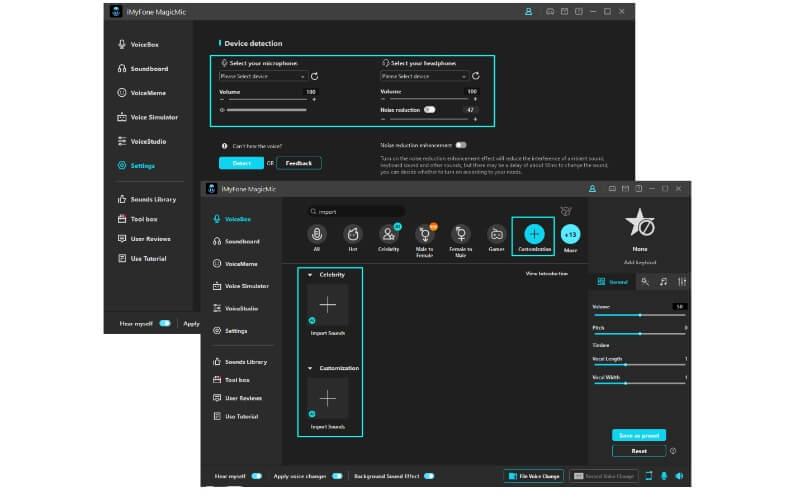Open the microphone device dropdown
Screen dimensions: 800x494
click(x=262, y=76)
